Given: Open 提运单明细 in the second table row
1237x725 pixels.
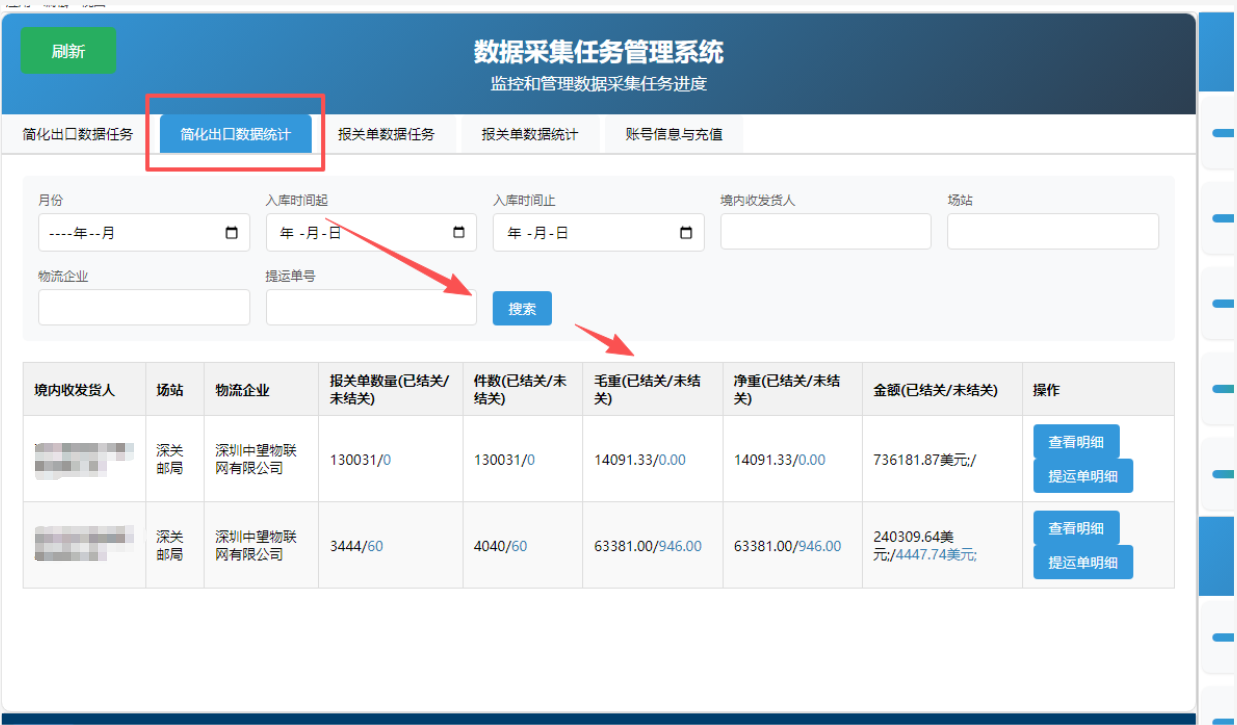Looking at the screenshot, I should 1083,562.
